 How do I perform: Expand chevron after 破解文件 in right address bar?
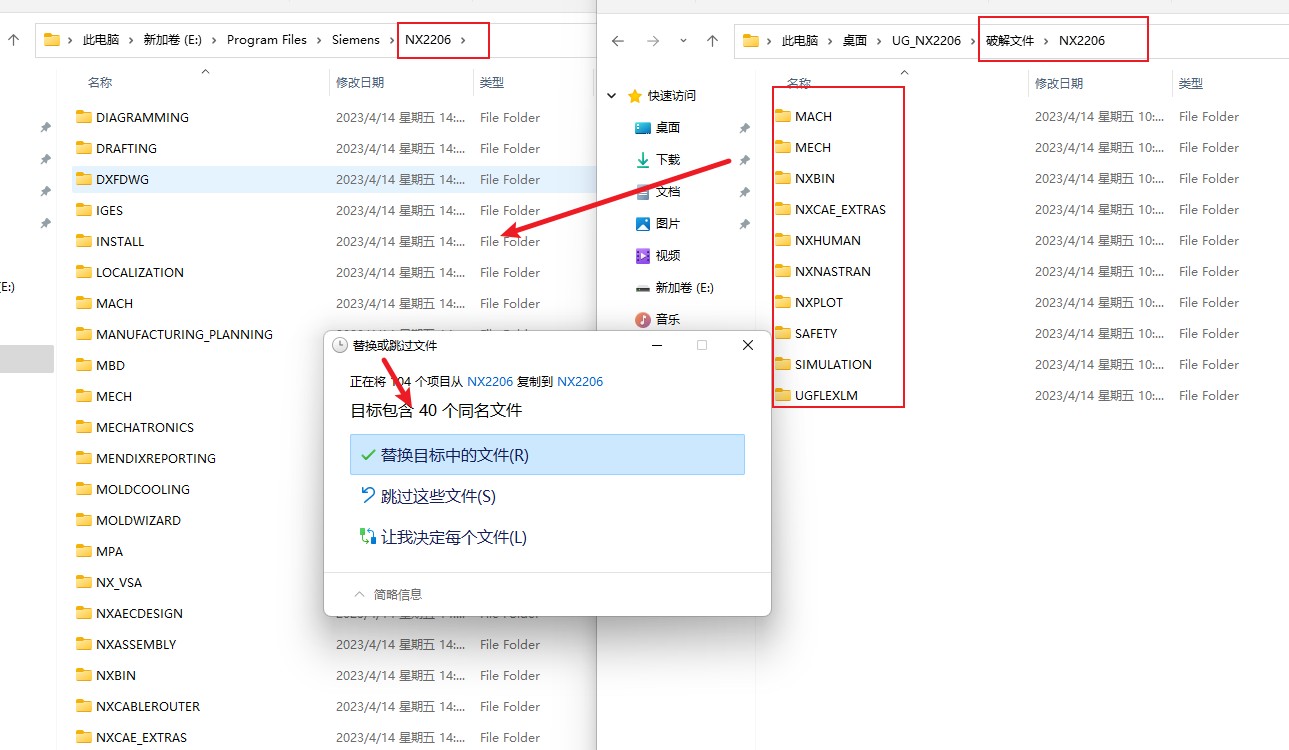pyautogui.click(x=1046, y=41)
